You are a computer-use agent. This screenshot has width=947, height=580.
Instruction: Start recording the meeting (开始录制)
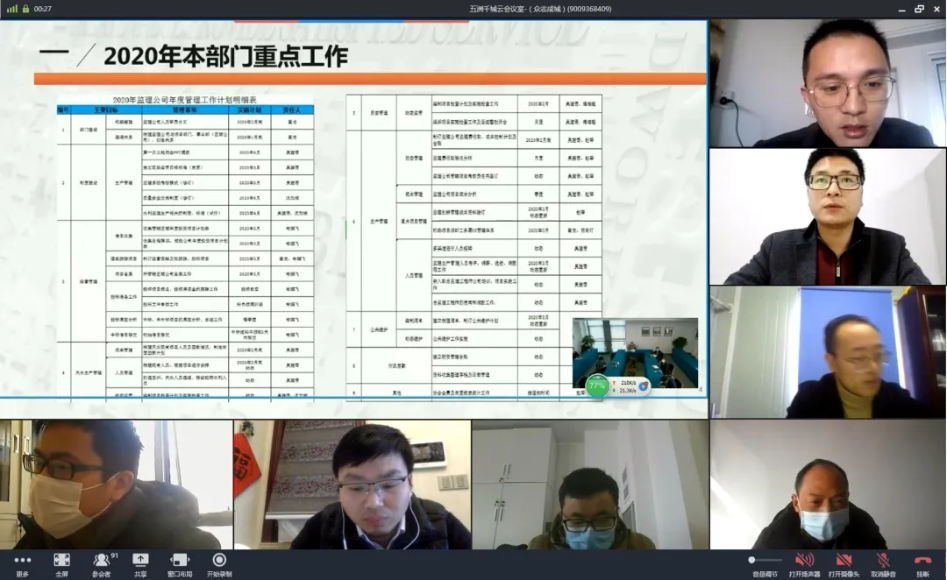tap(219, 562)
